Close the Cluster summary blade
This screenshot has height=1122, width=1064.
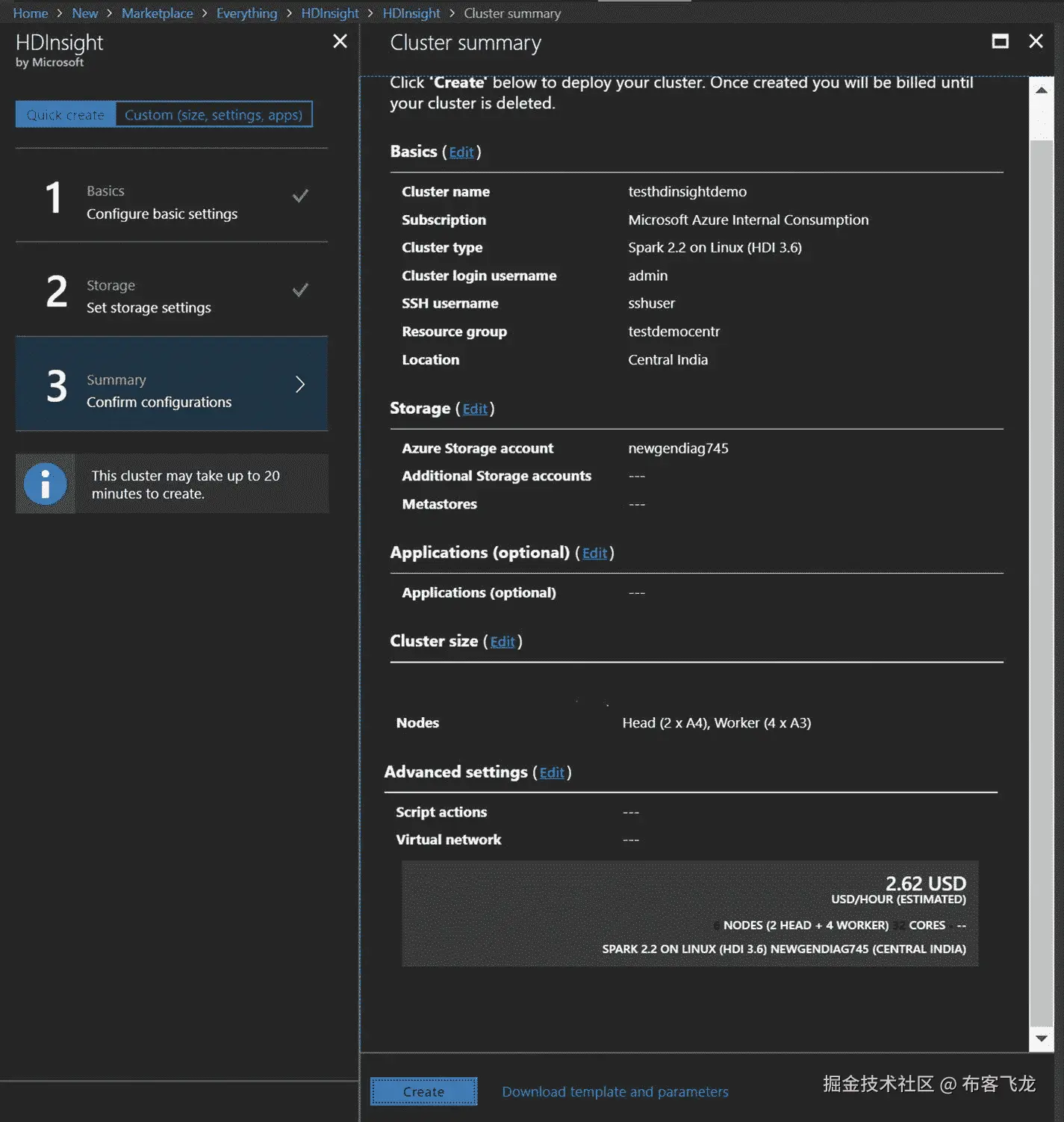pyautogui.click(x=1036, y=41)
